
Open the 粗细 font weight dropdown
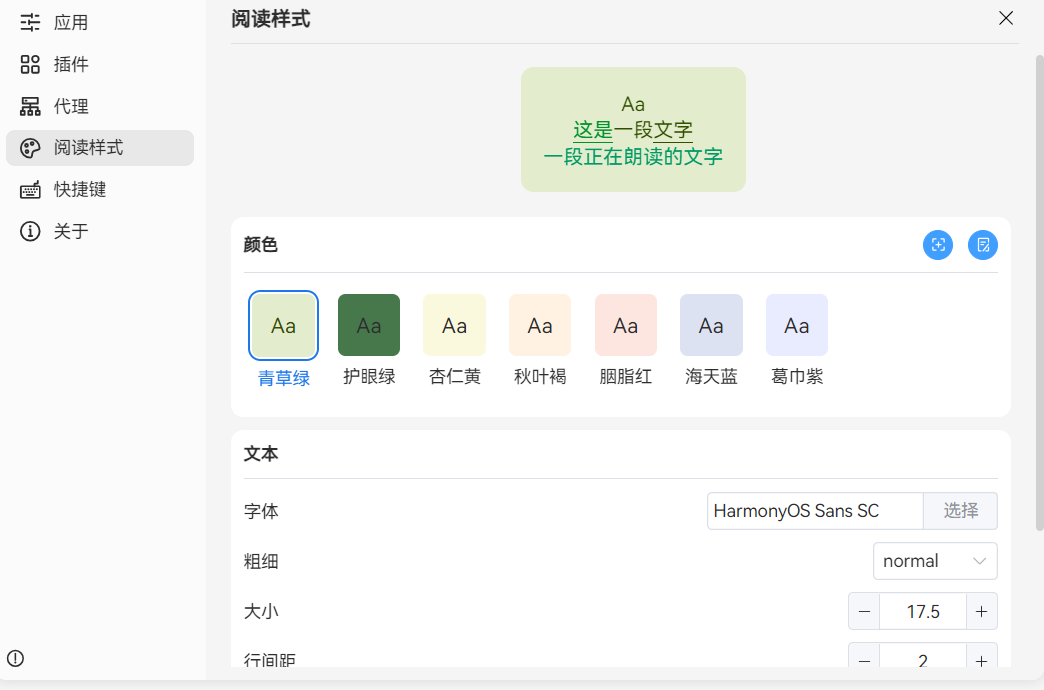[x=934, y=561]
